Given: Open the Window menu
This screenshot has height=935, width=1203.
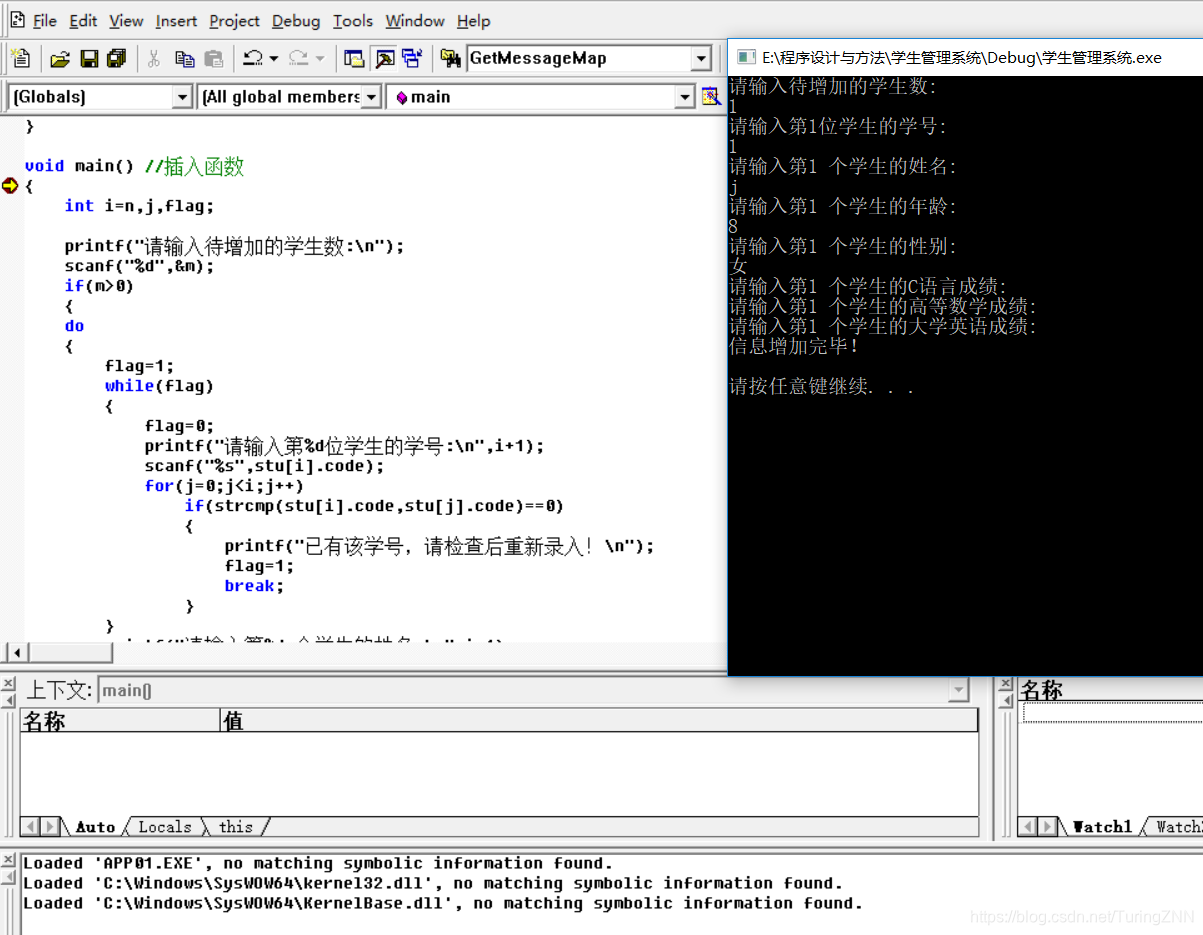Looking at the screenshot, I should pos(415,21).
